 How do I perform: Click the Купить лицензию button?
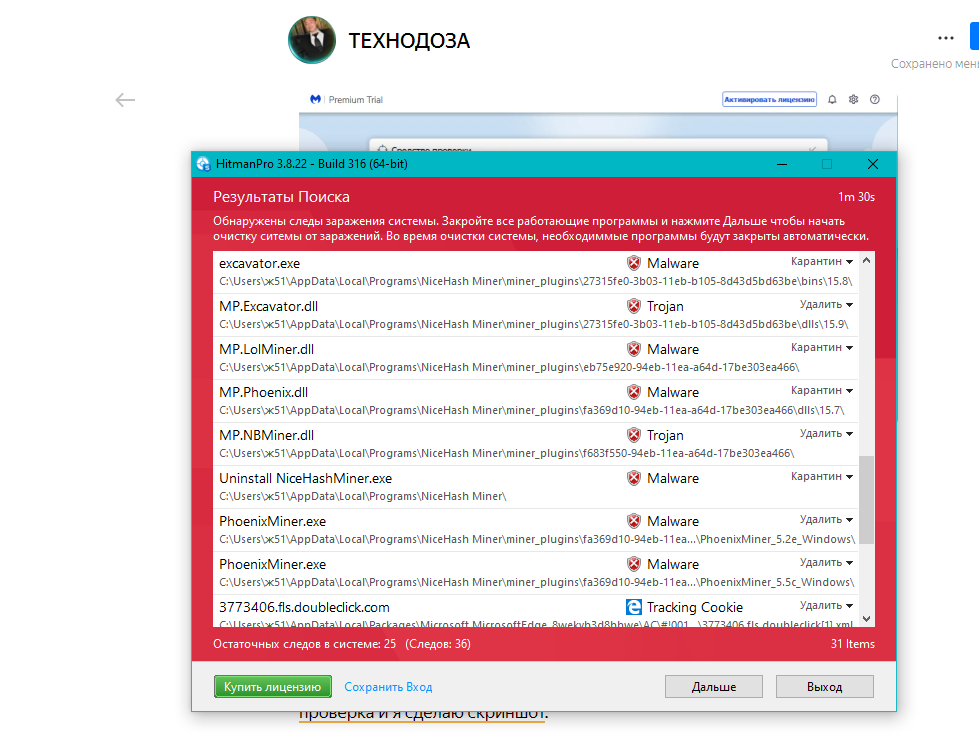272,686
